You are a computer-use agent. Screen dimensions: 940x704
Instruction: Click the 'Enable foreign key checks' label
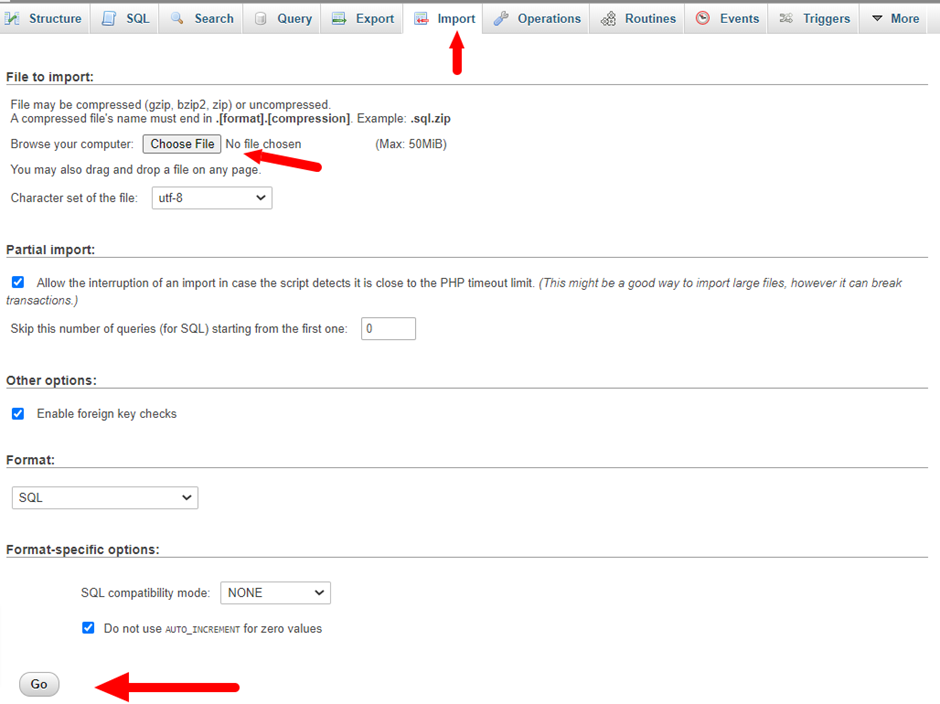107,414
